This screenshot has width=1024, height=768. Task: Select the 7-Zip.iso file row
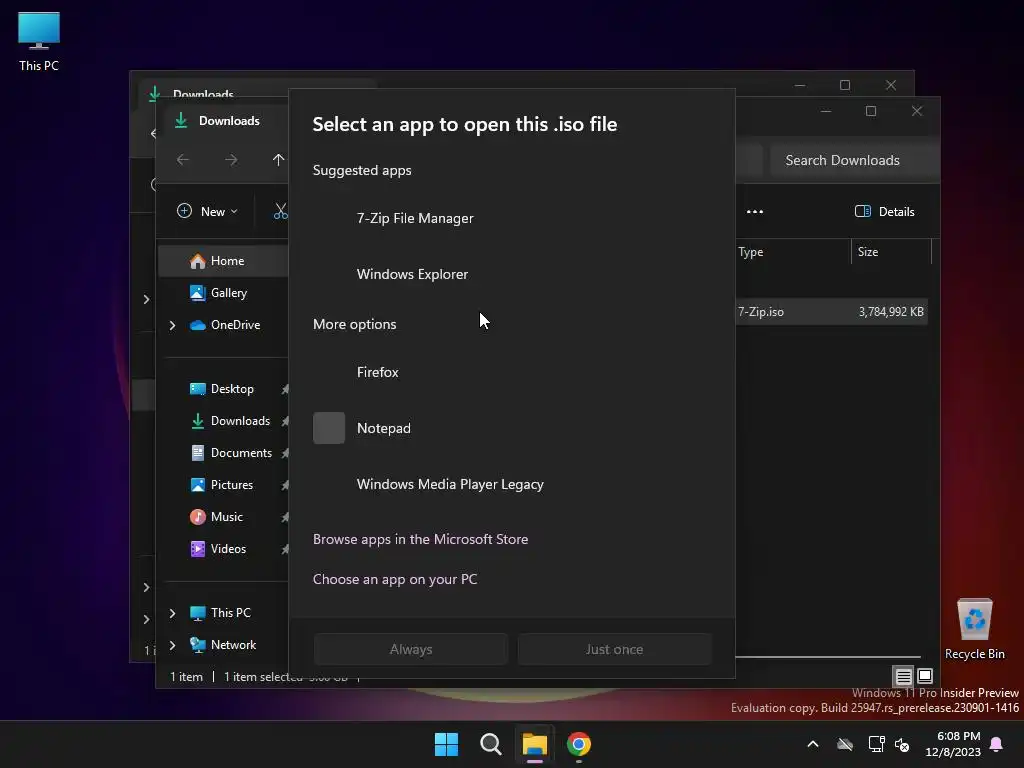pos(831,312)
